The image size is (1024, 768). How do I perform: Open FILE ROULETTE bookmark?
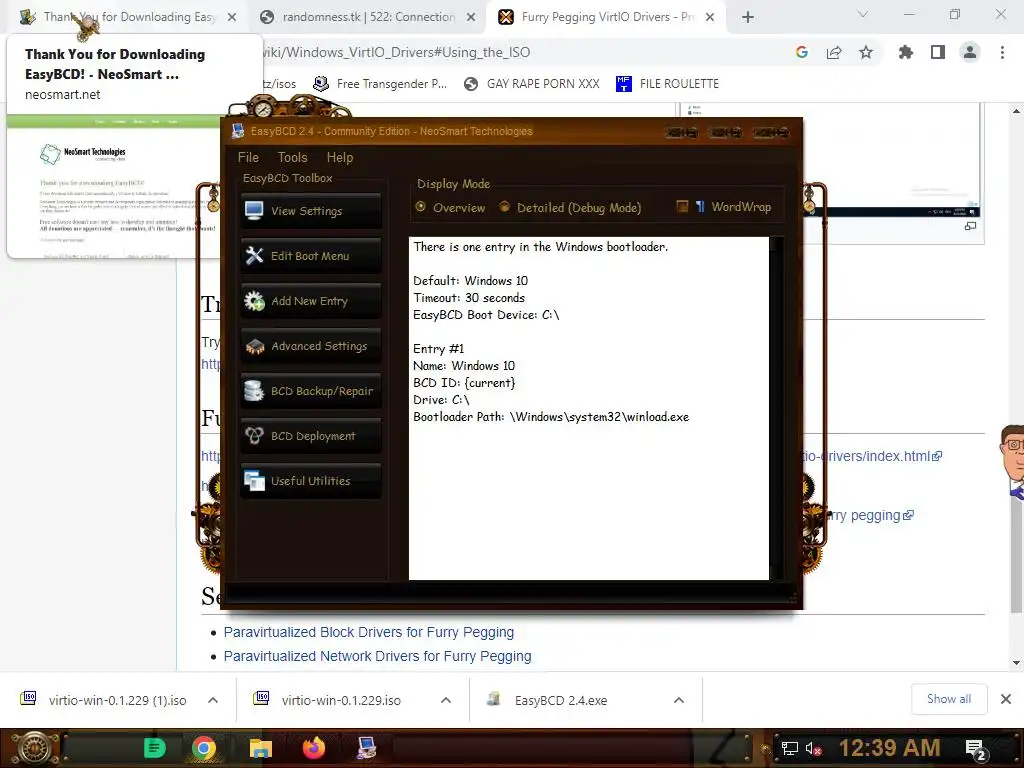click(x=667, y=84)
